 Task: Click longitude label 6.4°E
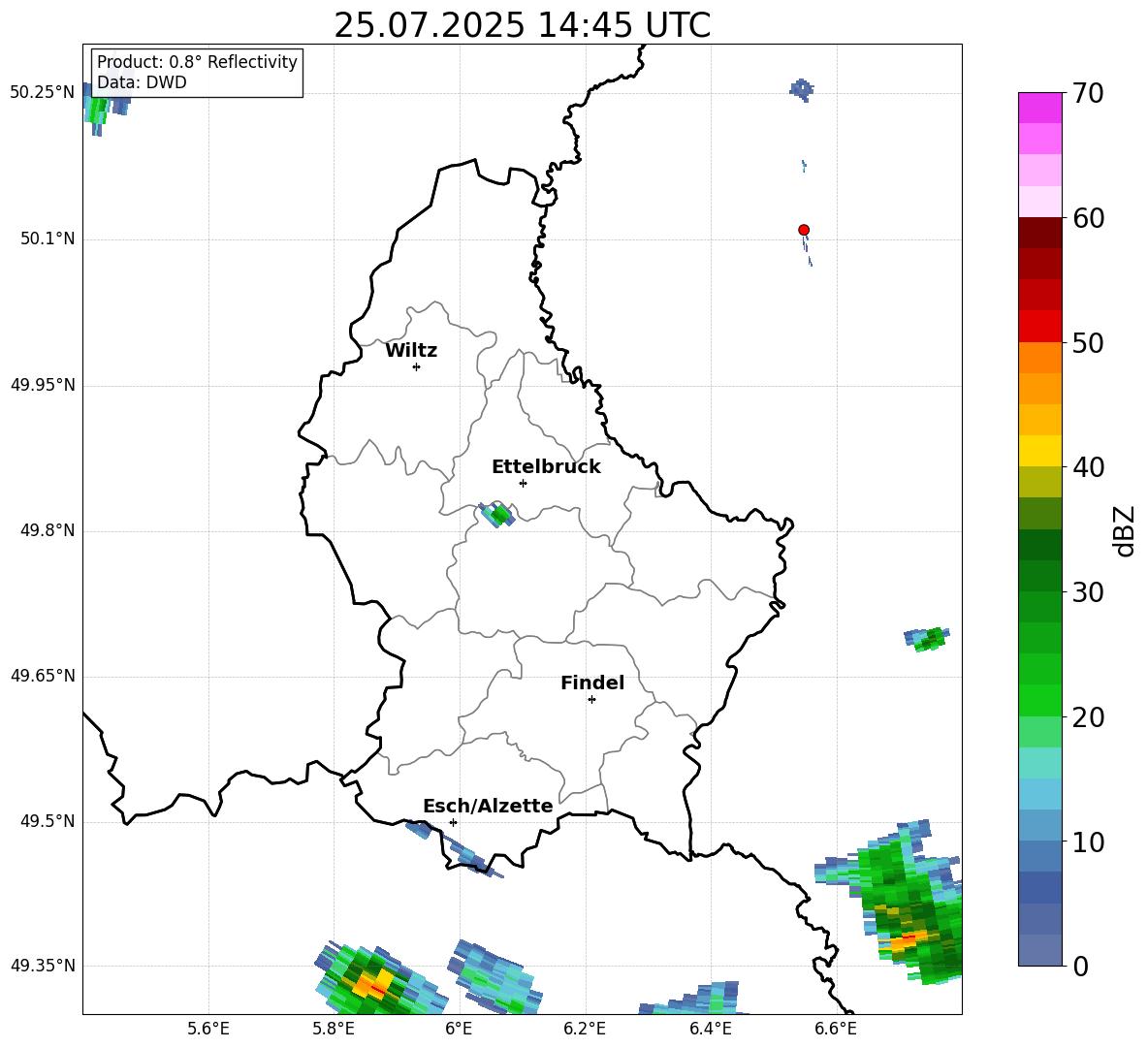pos(710,1029)
